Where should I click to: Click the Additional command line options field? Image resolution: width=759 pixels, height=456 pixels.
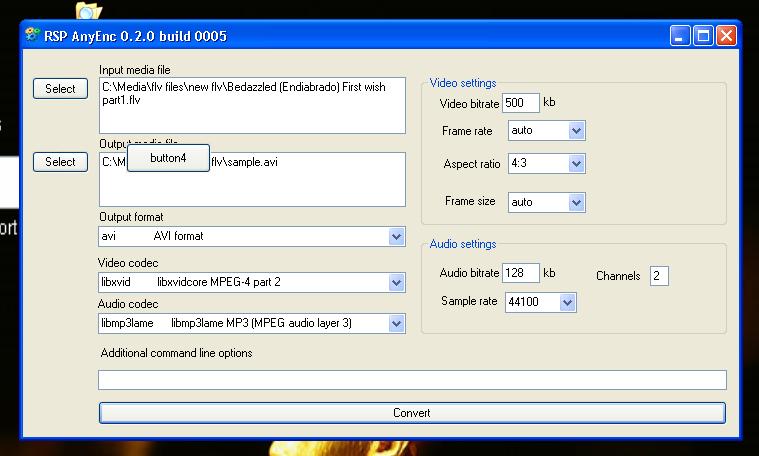click(412, 380)
